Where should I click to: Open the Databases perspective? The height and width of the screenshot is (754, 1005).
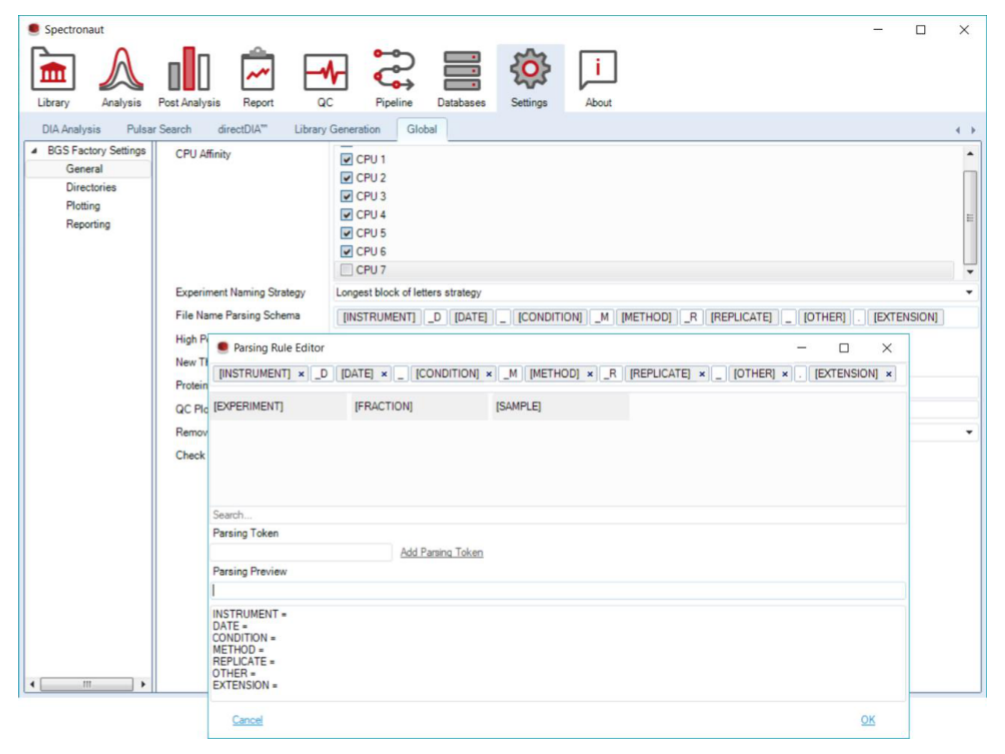(x=461, y=78)
